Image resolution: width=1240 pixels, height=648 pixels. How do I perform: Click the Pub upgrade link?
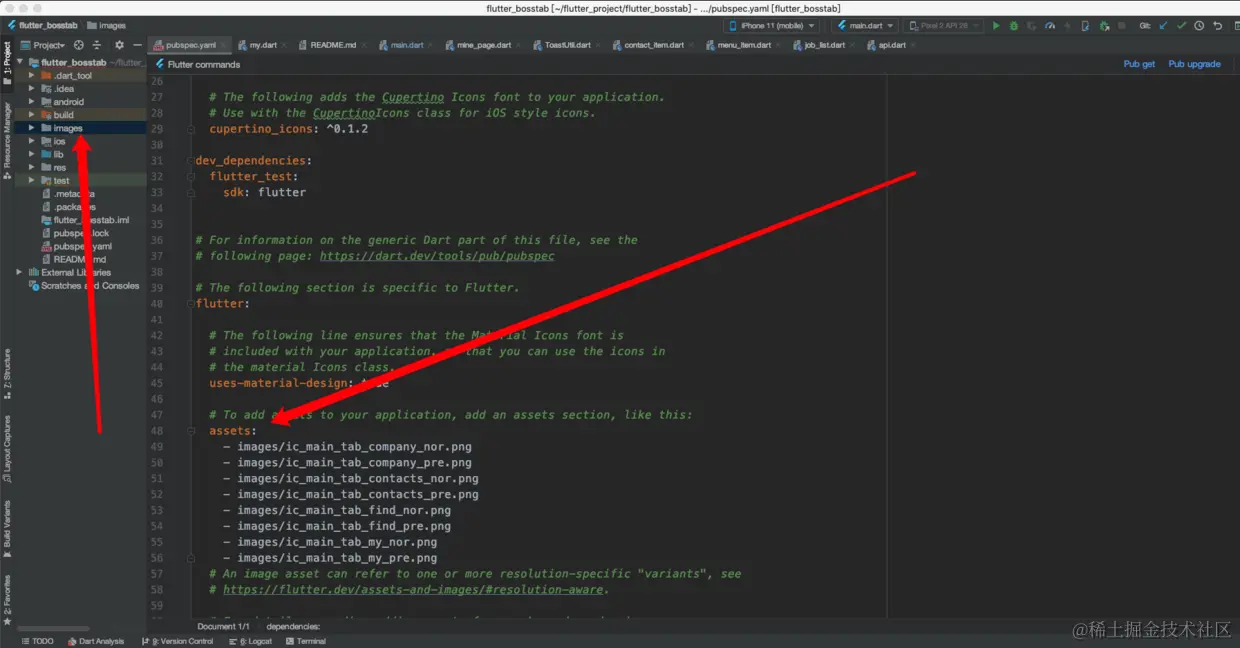click(1194, 64)
